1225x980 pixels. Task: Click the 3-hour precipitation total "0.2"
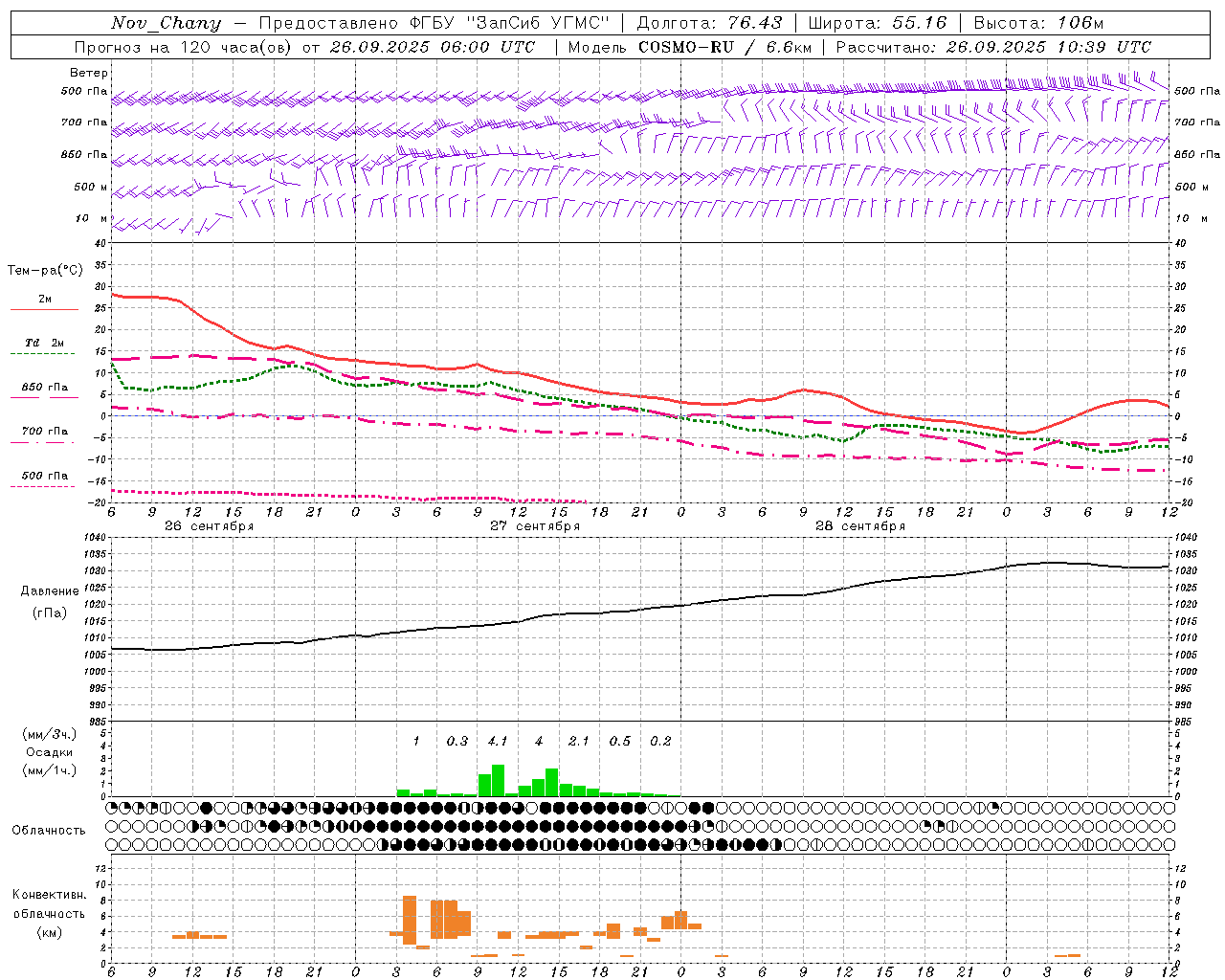click(660, 742)
